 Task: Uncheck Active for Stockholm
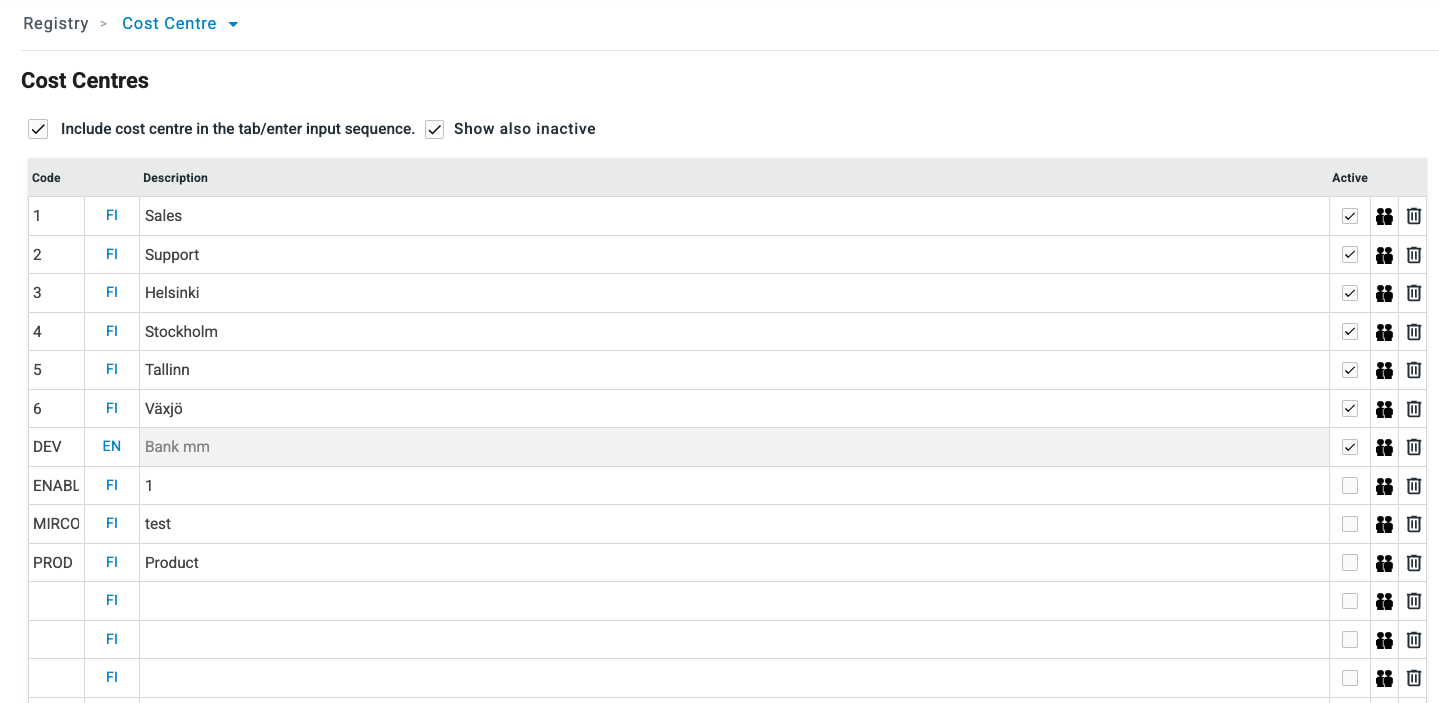(1350, 332)
